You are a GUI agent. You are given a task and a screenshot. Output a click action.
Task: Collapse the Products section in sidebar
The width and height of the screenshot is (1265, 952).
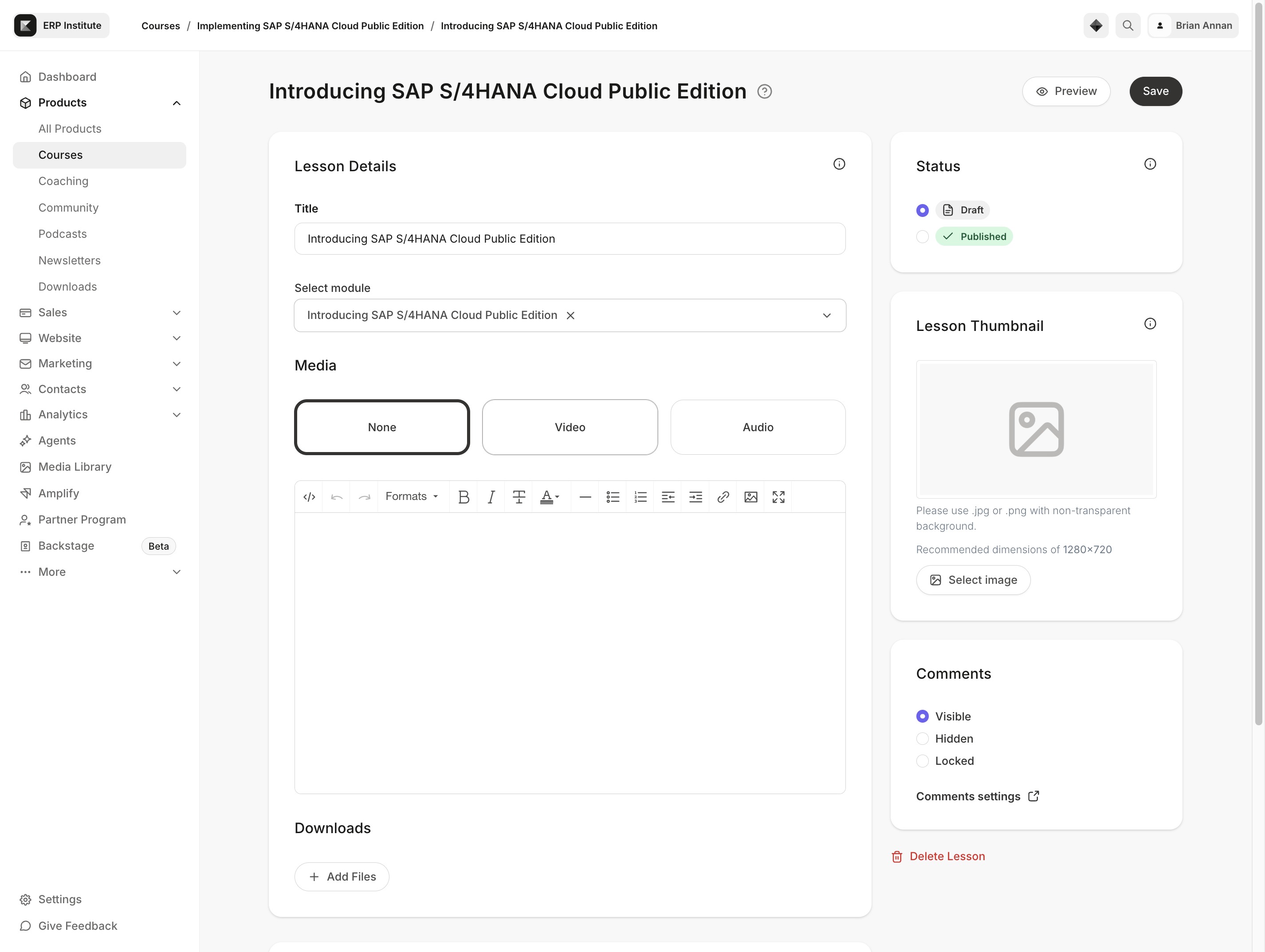pos(177,103)
